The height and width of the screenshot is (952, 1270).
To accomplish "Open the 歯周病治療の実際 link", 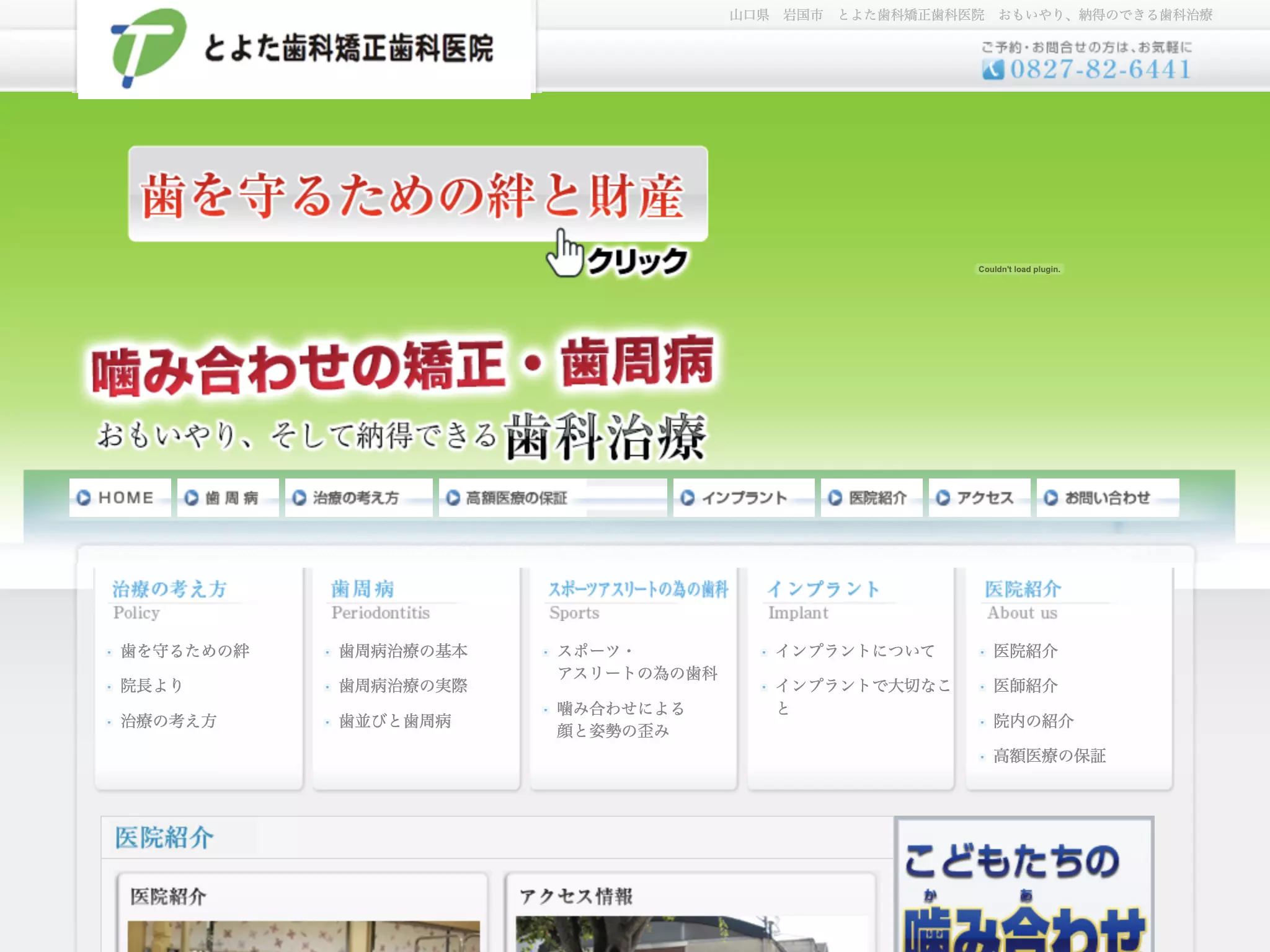I will click(x=404, y=685).
